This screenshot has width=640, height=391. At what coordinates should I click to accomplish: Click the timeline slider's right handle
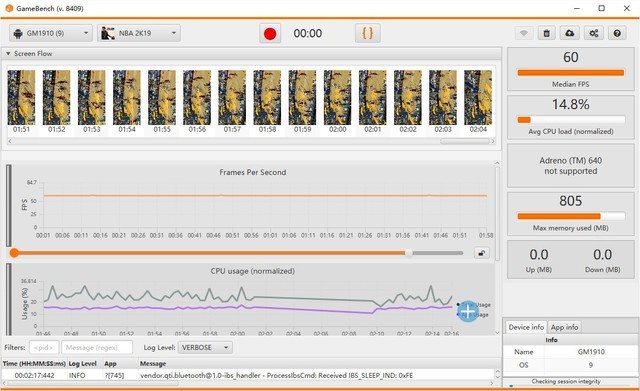pos(409,253)
